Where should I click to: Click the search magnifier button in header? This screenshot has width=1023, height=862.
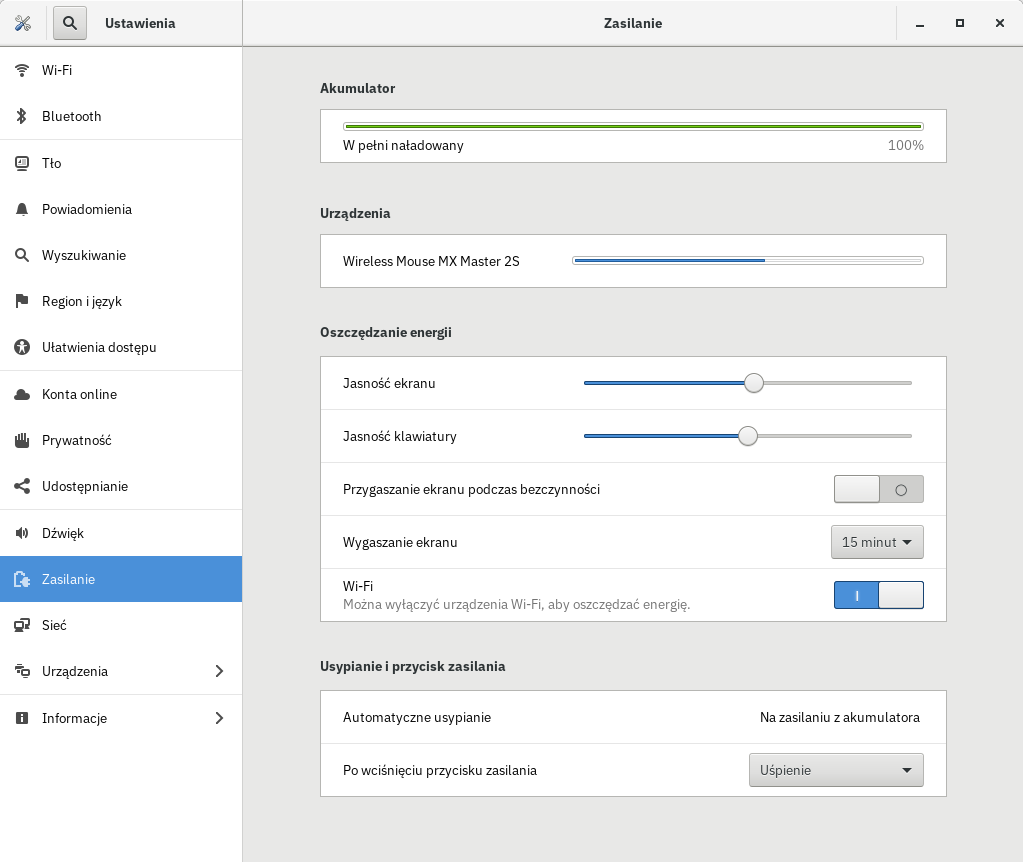[70, 23]
